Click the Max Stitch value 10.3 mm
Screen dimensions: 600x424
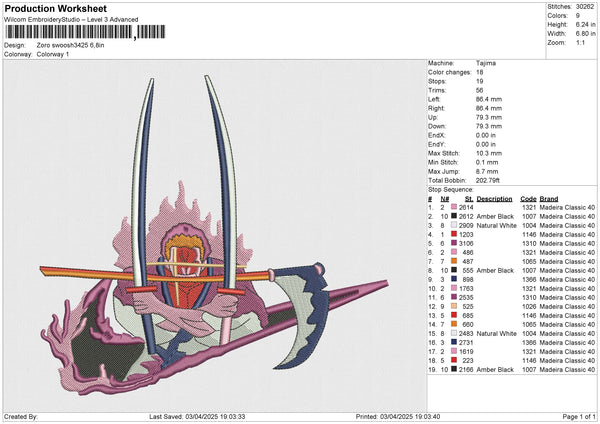click(x=489, y=153)
